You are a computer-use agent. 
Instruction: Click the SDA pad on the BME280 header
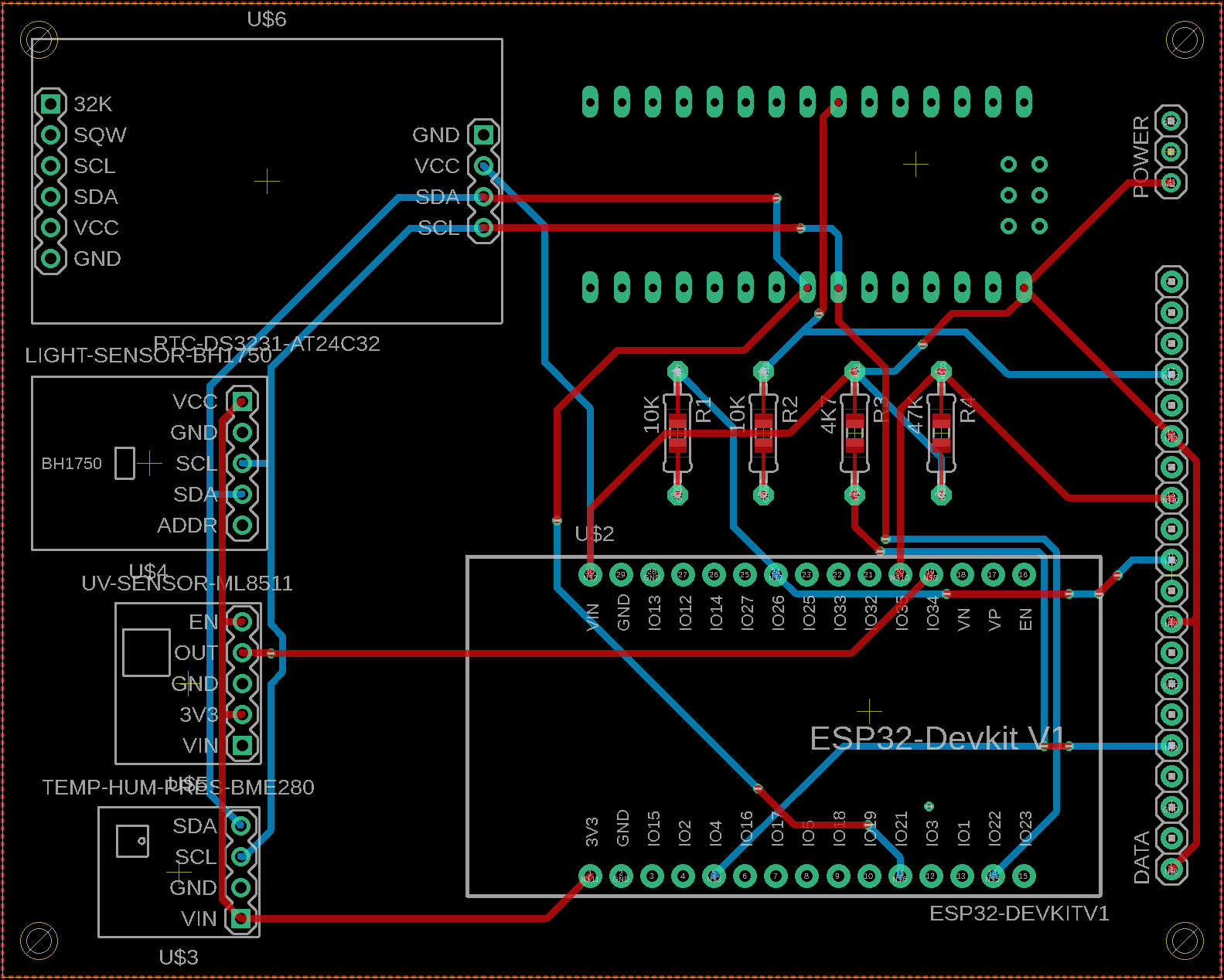[240, 825]
